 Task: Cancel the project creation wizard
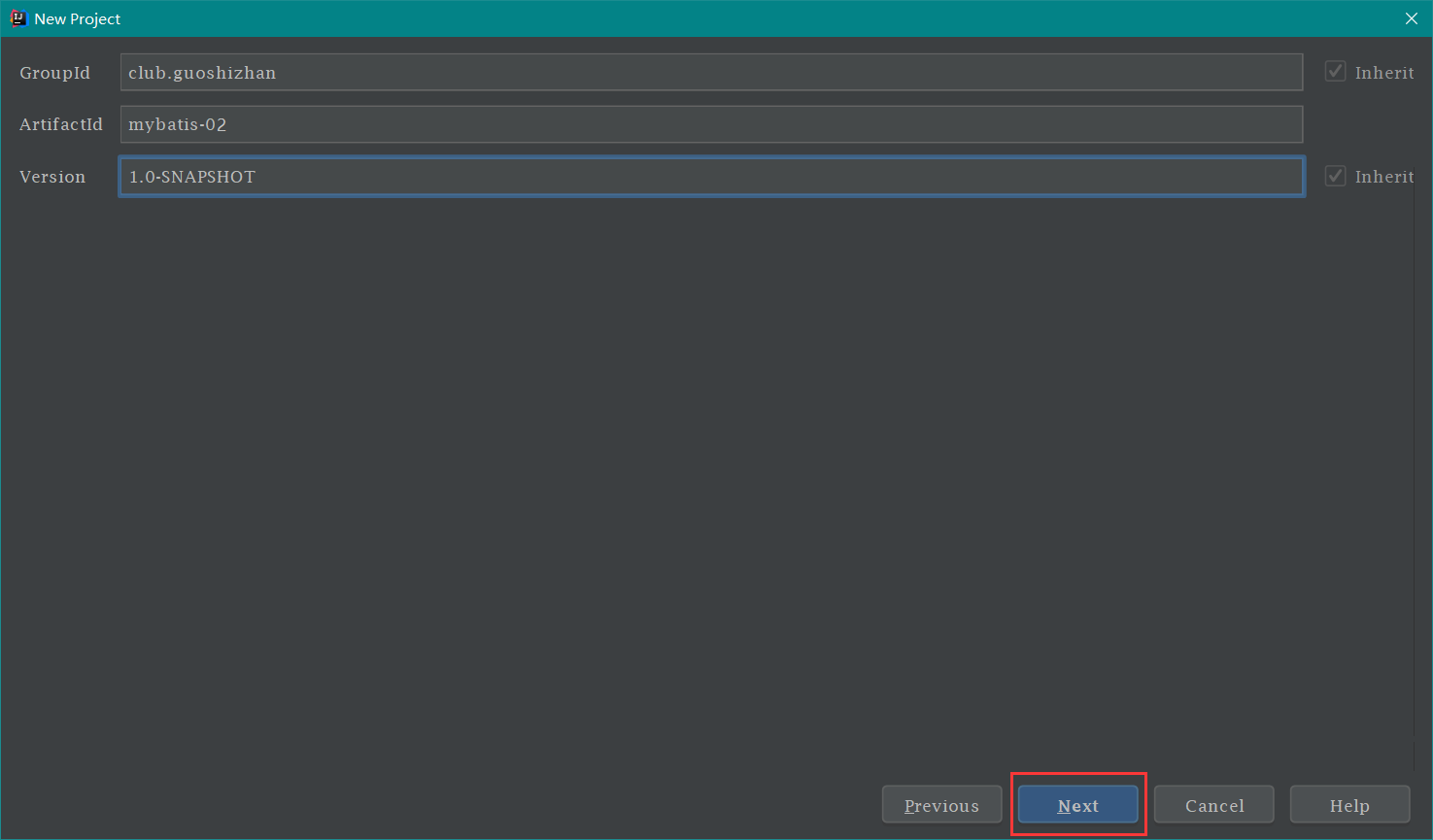coord(1213,805)
